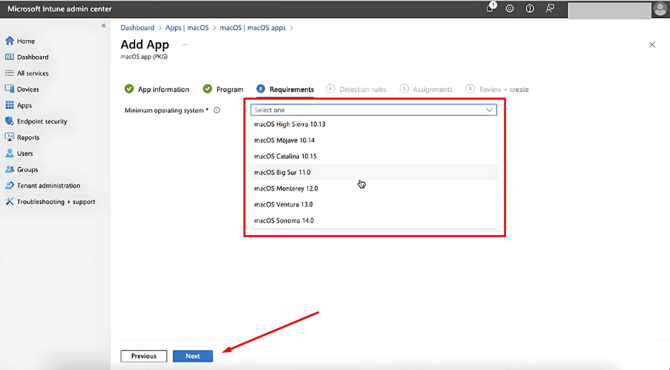This screenshot has height=370, width=670.
Task: Open Devices label in sidebar
Action: pyautogui.click(x=28, y=89)
